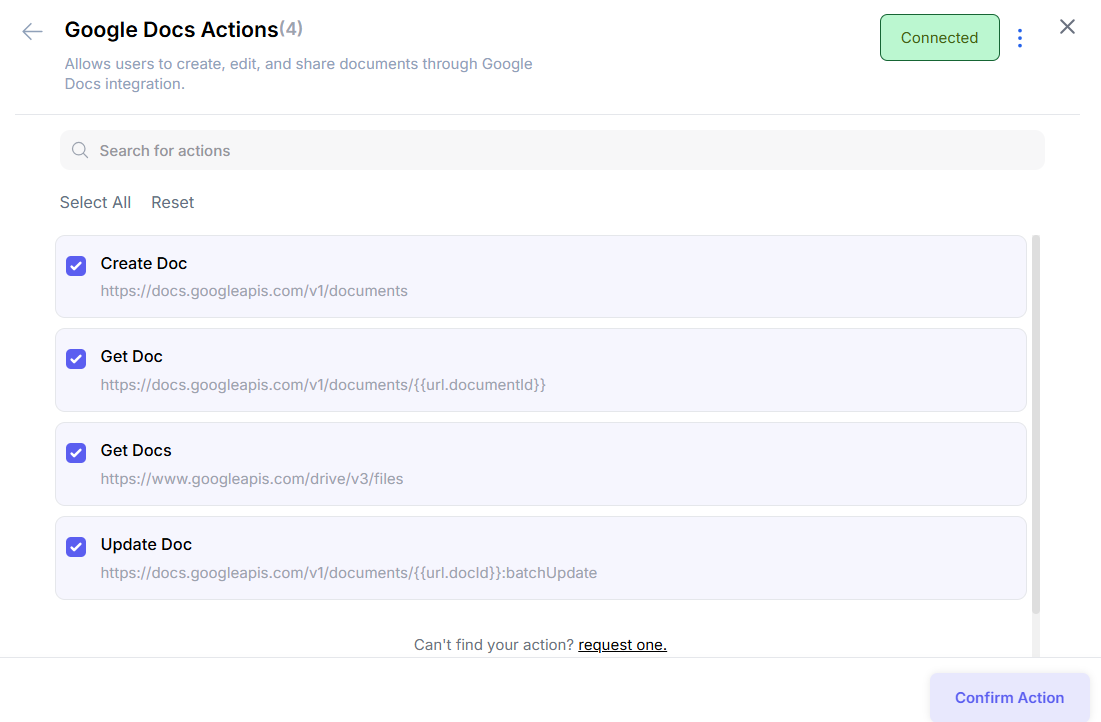This screenshot has width=1101, height=722.
Task: Click Select All
Action: point(95,202)
